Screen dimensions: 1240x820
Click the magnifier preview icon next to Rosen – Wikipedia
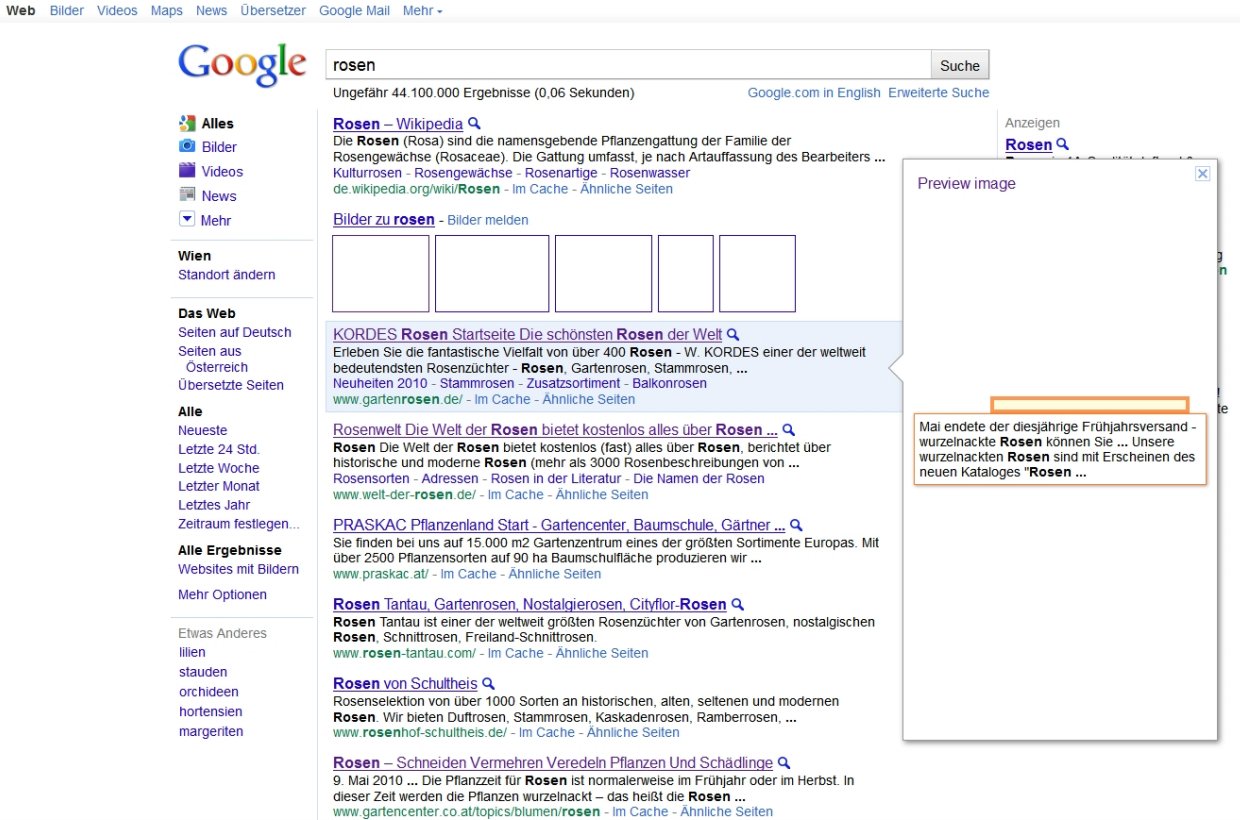(475, 124)
